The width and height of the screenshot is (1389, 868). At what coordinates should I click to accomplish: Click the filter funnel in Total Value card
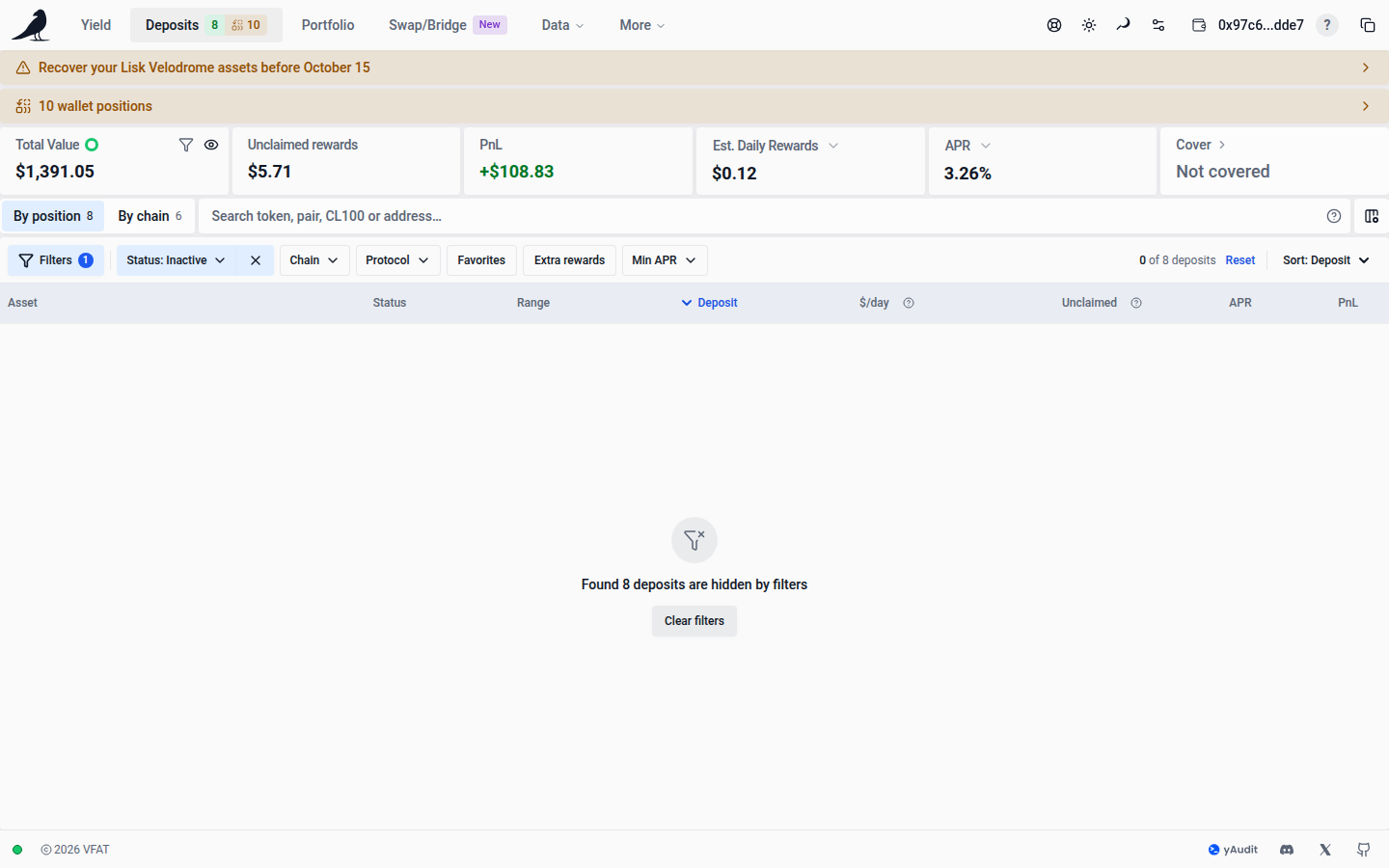coord(186,145)
